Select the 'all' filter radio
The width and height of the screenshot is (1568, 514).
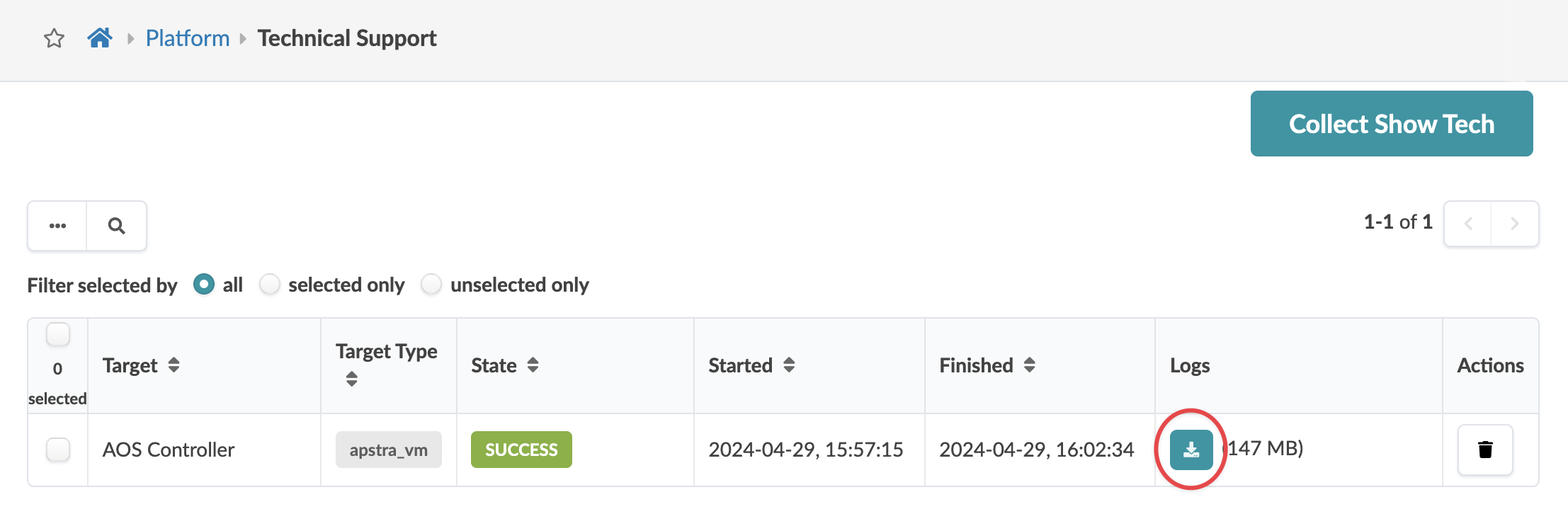coord(204,285)
